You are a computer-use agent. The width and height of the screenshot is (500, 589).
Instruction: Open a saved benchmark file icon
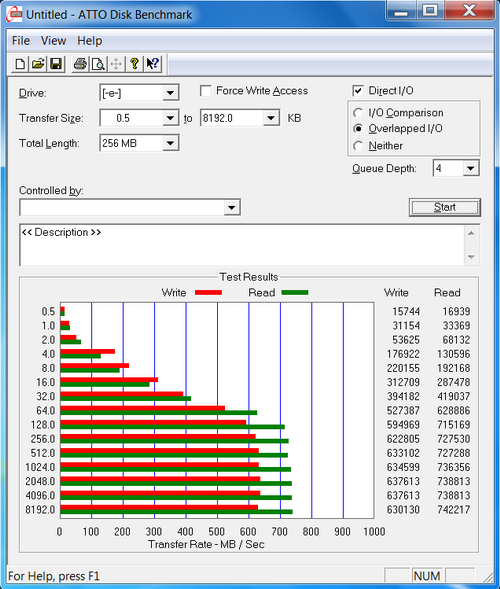pos(38,64)
